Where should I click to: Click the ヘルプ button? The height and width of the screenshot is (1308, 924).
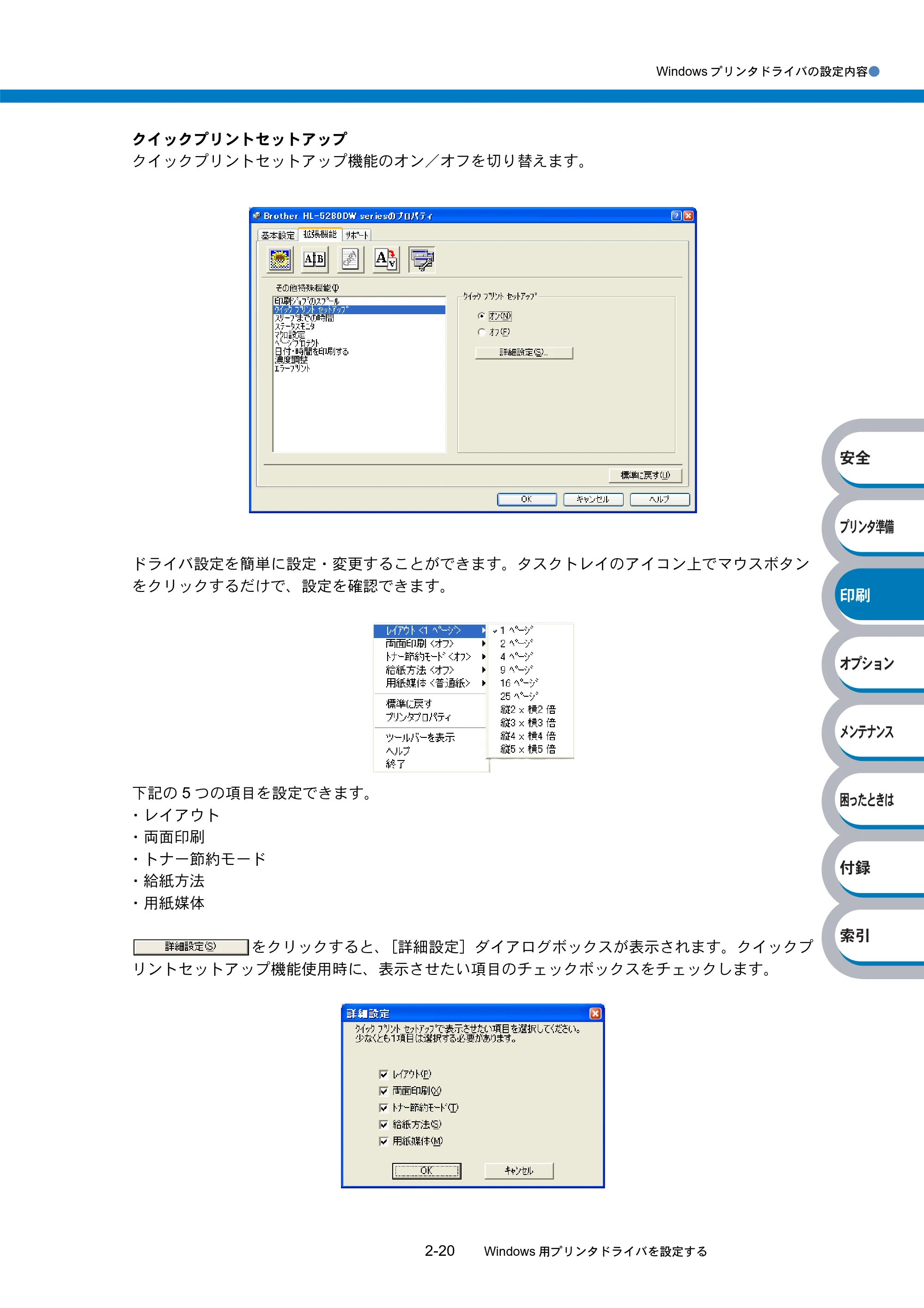coord(660,499)
